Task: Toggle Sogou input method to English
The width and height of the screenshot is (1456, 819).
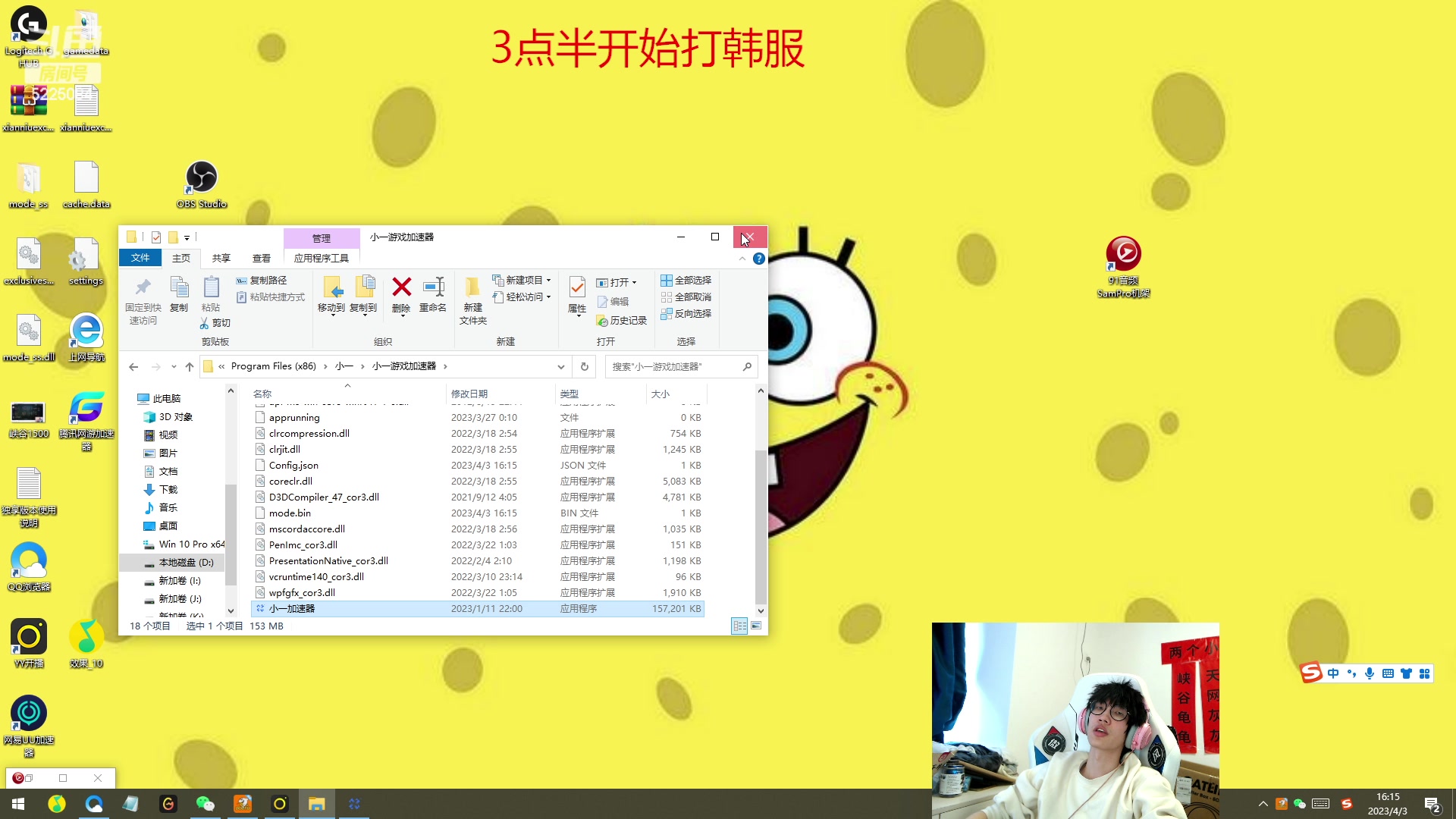Action: coord(1332,673)
